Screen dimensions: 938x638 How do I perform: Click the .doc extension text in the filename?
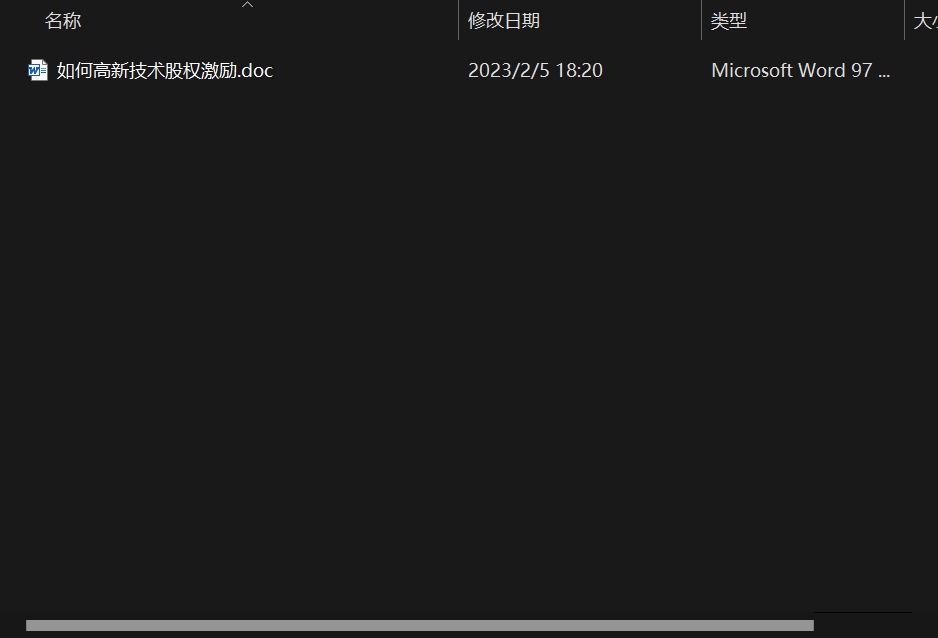point(255,71)
